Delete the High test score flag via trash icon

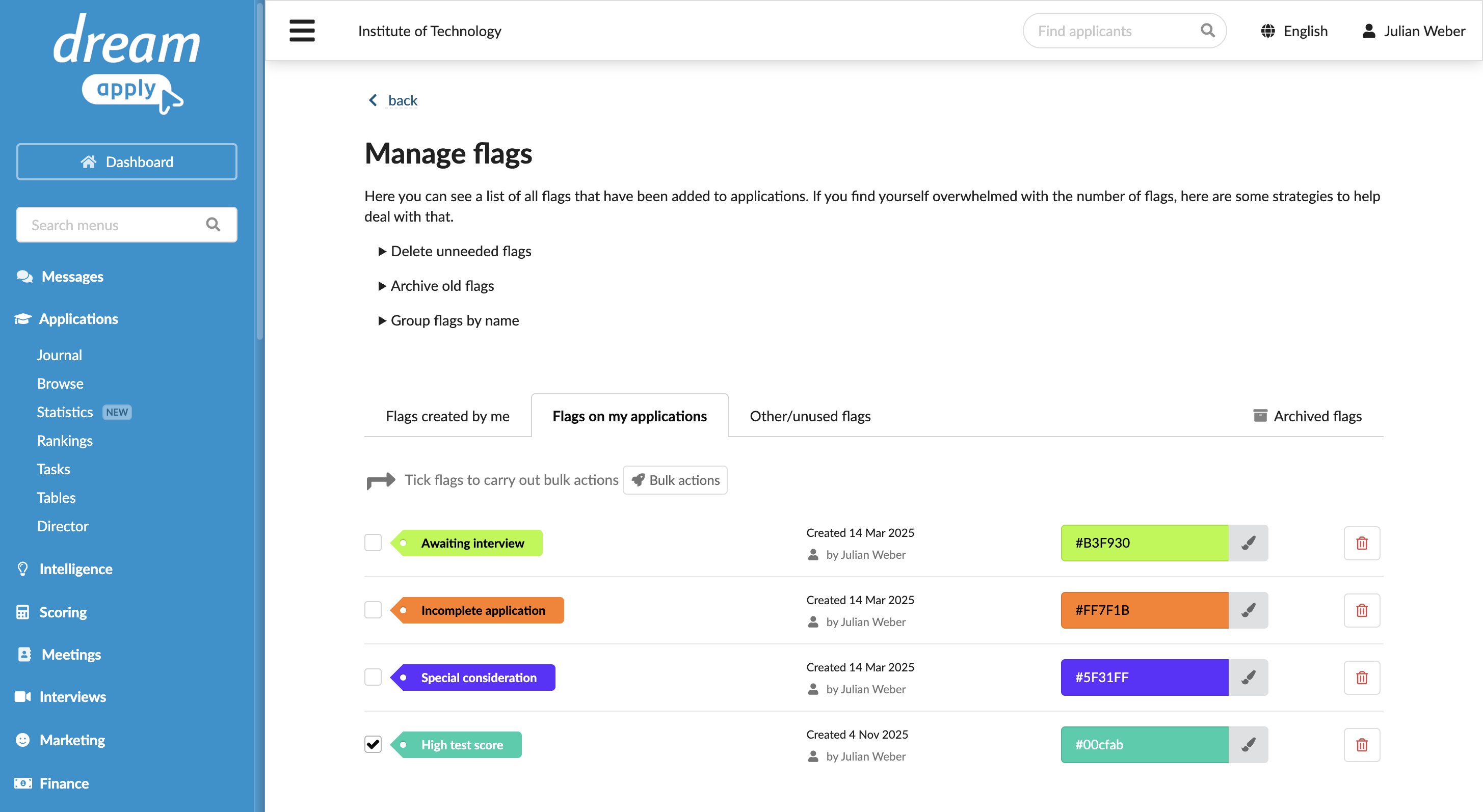point(1362,745)
